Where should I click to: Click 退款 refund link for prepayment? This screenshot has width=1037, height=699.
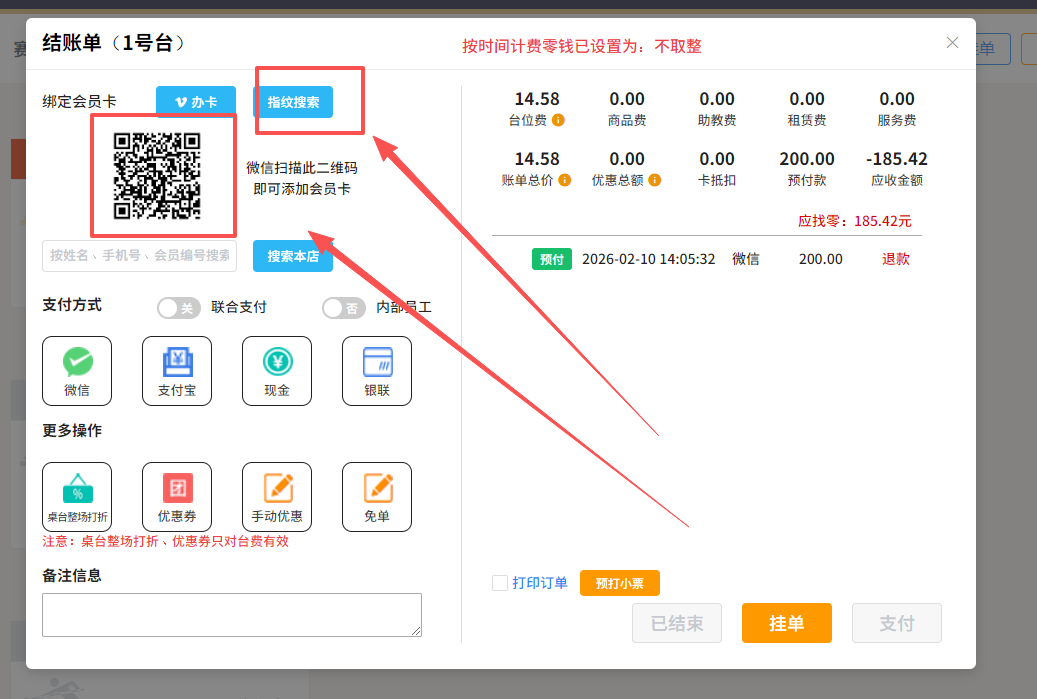(x=895, y=259)
